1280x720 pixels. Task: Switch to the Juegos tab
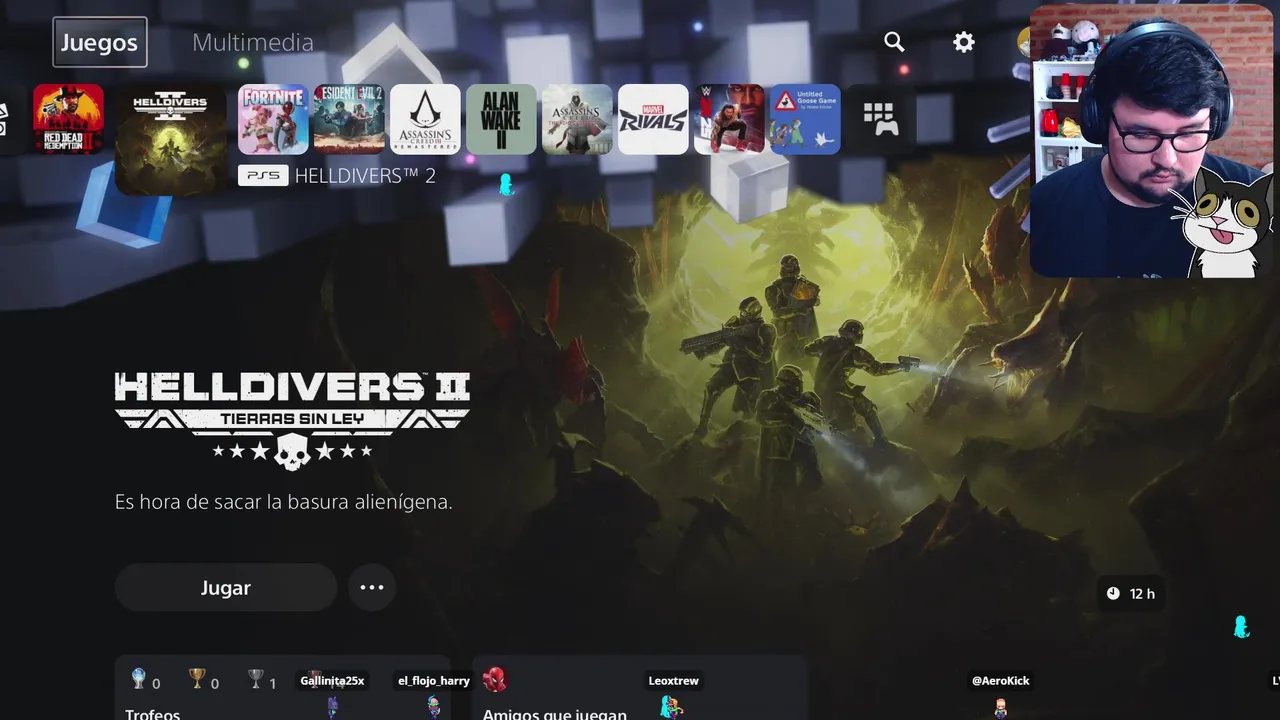pyautogui.click(x=99, y=42)
